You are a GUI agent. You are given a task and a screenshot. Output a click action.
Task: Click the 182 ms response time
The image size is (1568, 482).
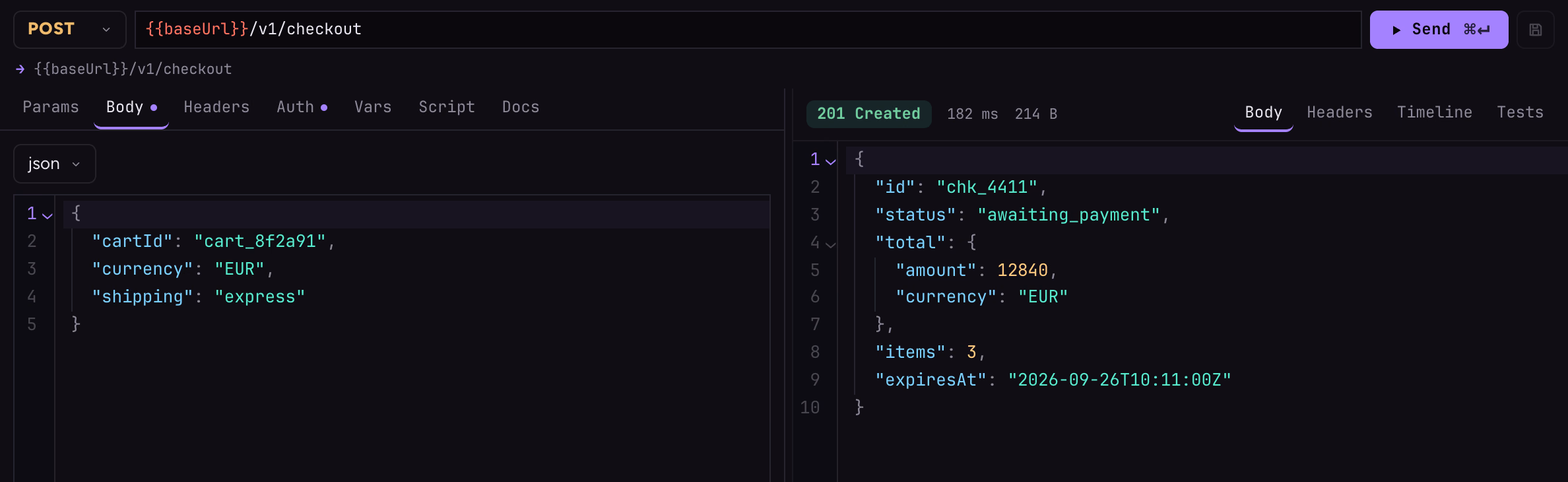(x=972, y=114)
